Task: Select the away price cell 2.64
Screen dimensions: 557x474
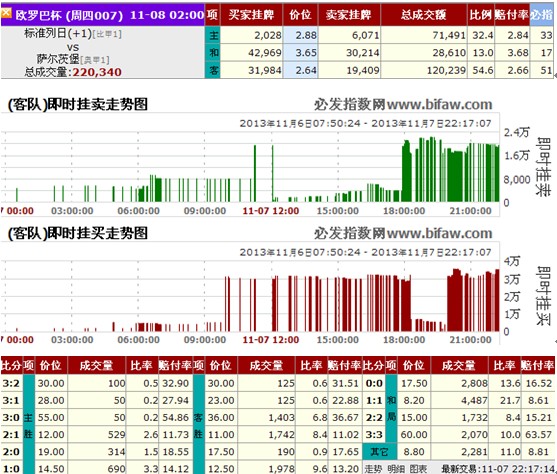Action: click(x=301, y=70)
